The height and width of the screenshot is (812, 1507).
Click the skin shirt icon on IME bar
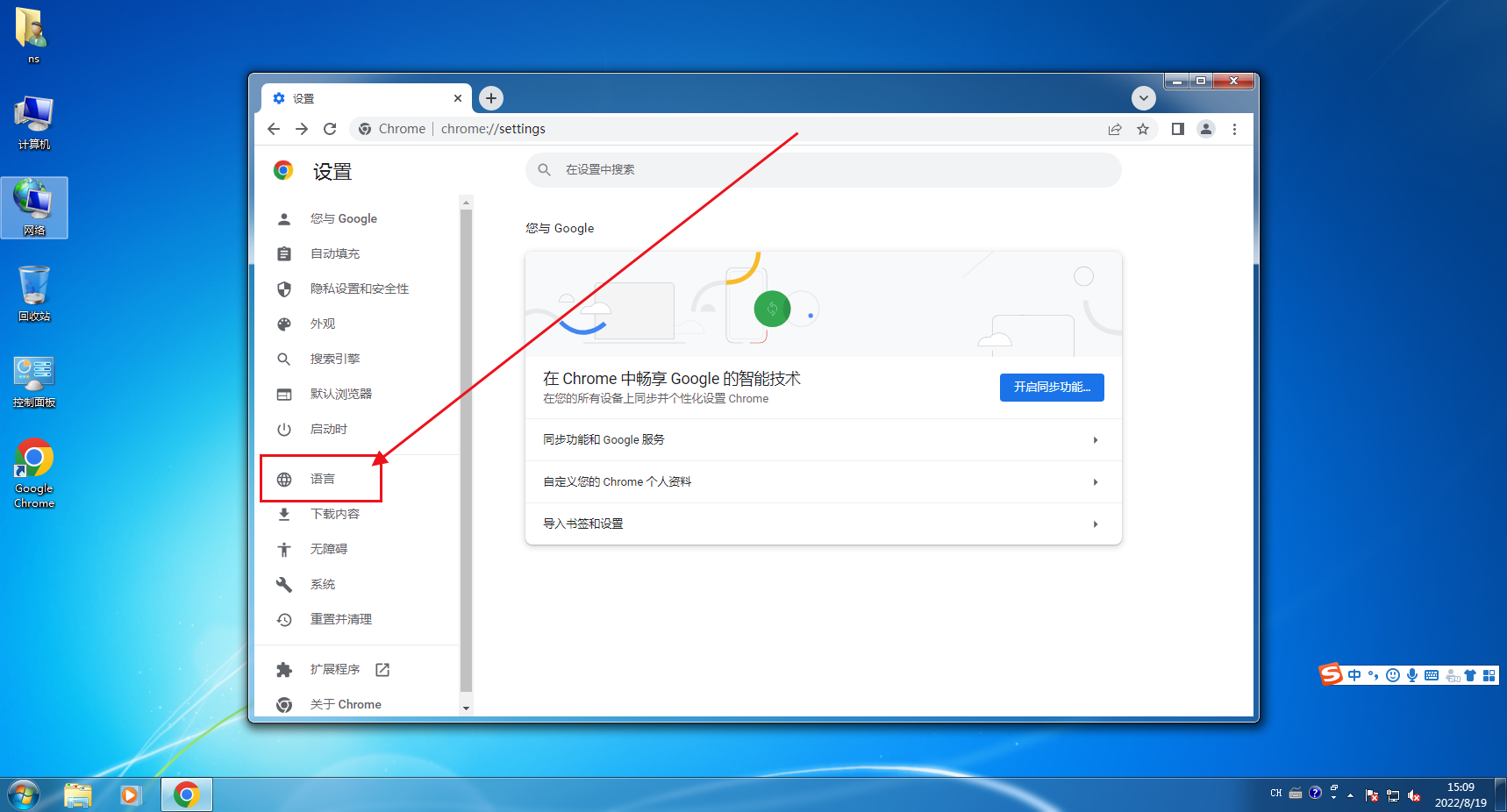(x=1470, y=675)
